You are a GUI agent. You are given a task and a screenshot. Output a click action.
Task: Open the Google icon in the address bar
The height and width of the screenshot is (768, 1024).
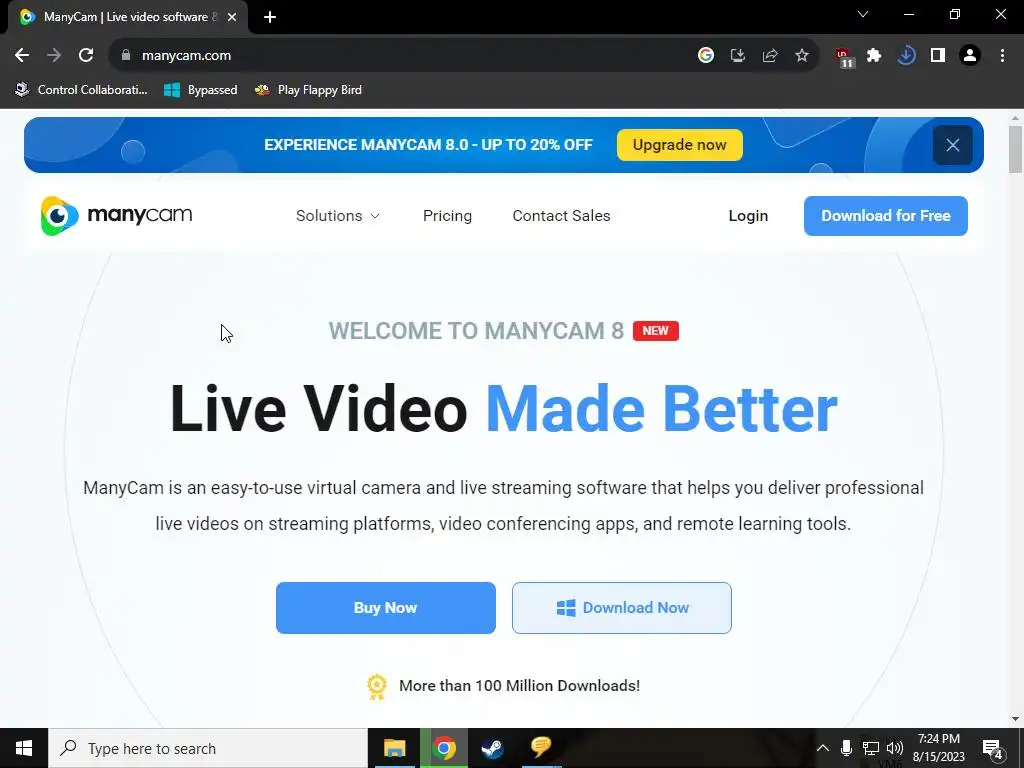pyautogui.click(x=706, y=56)
